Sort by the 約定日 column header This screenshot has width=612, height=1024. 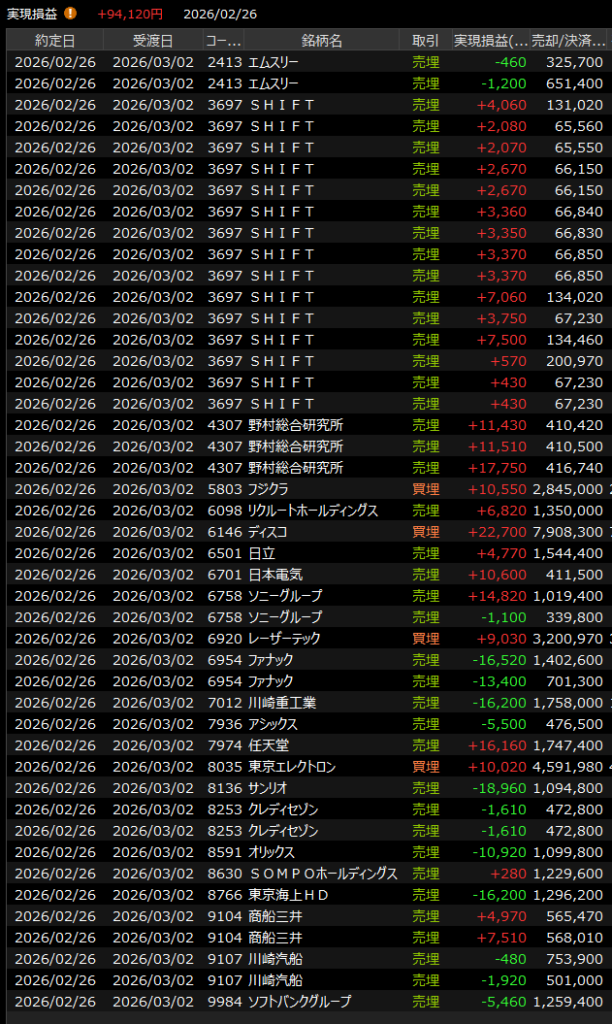click(x=55, y=40)
